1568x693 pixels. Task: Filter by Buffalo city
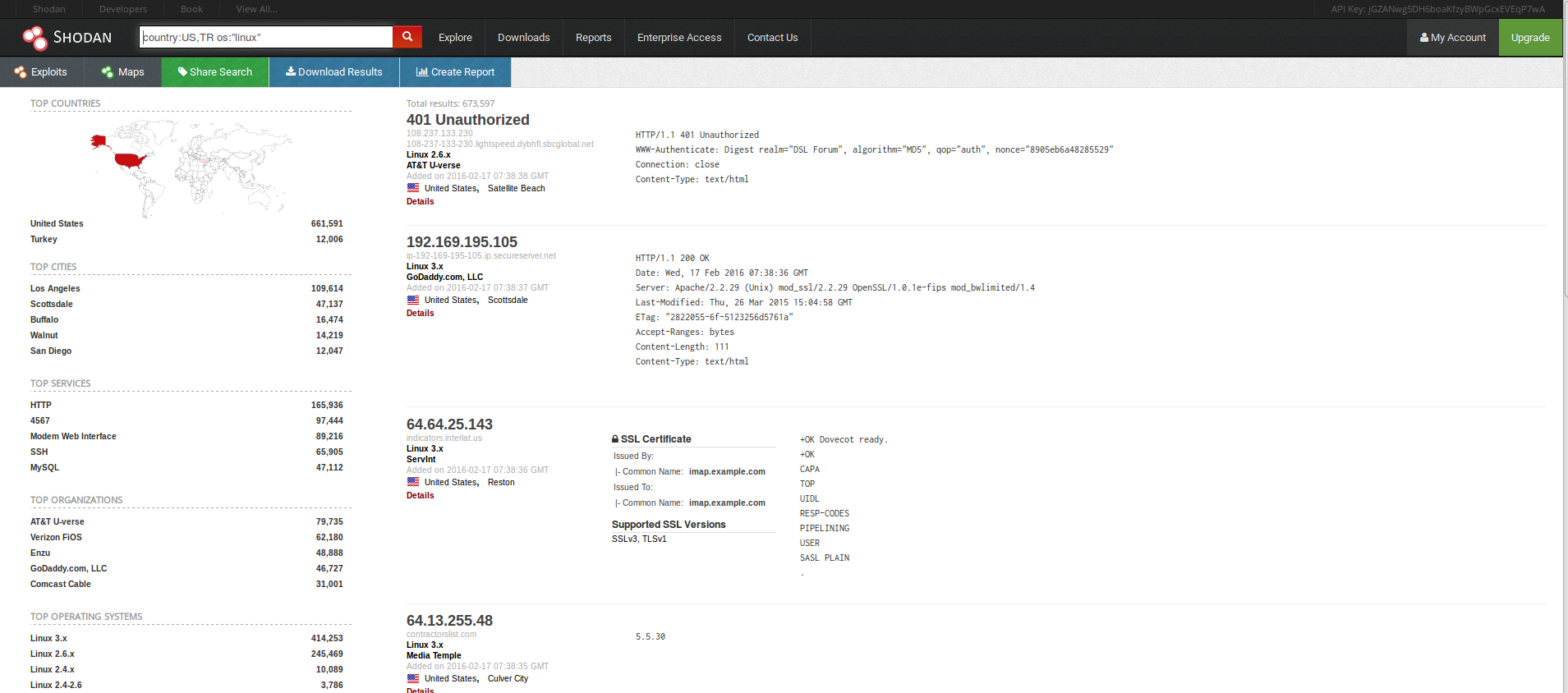44,319
